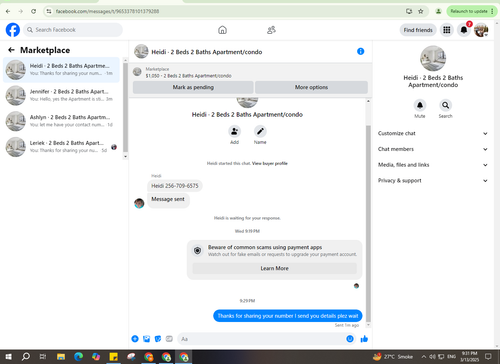
Task: Open the Marketplace listing thumbnail in chat header
Action: coord(137,72)
